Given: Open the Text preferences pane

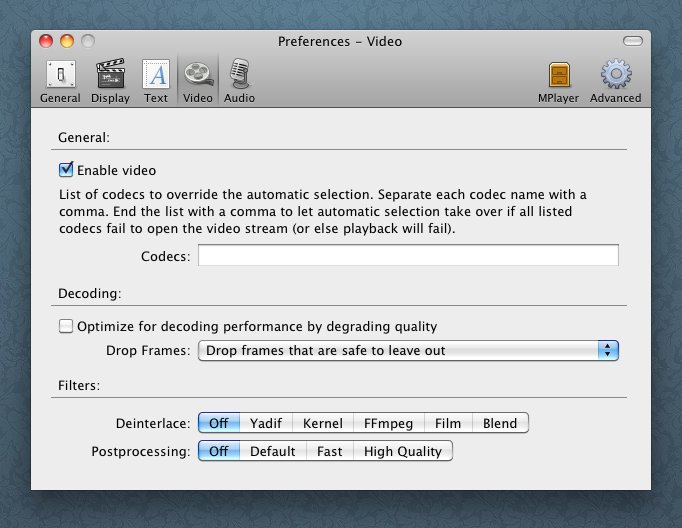Looking at the screenshot, I should click(x=156, y=80).
